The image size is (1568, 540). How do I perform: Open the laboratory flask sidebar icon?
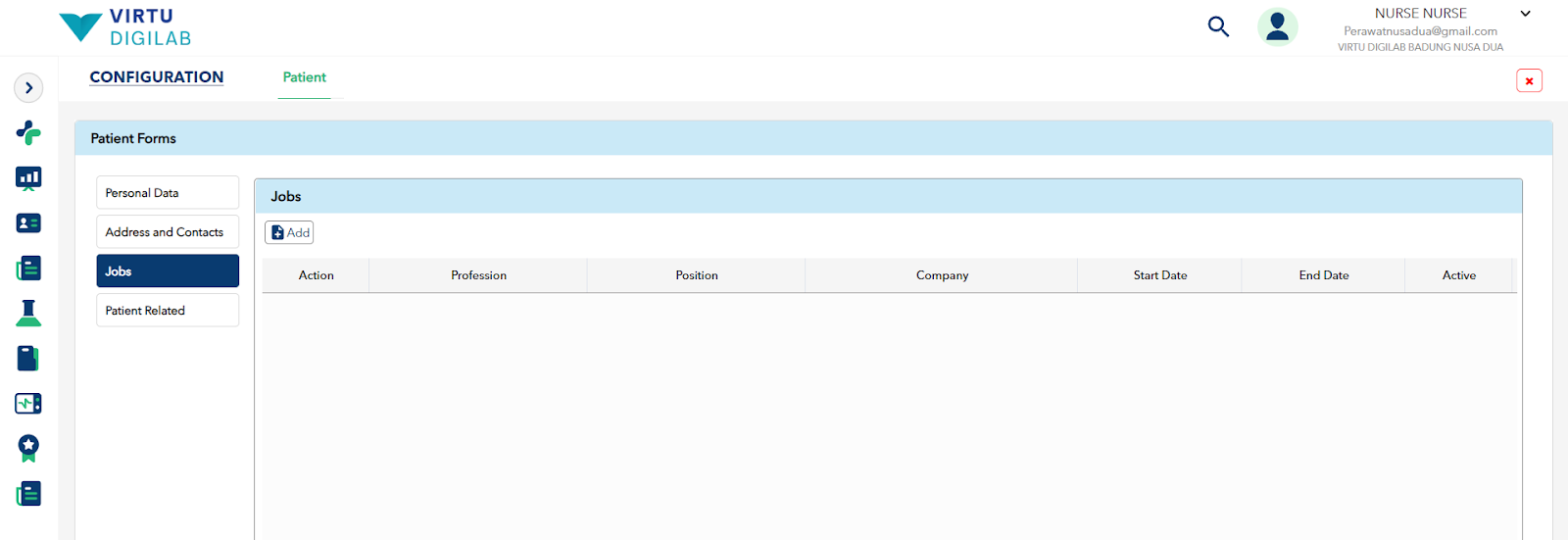(x=28, y=313)
